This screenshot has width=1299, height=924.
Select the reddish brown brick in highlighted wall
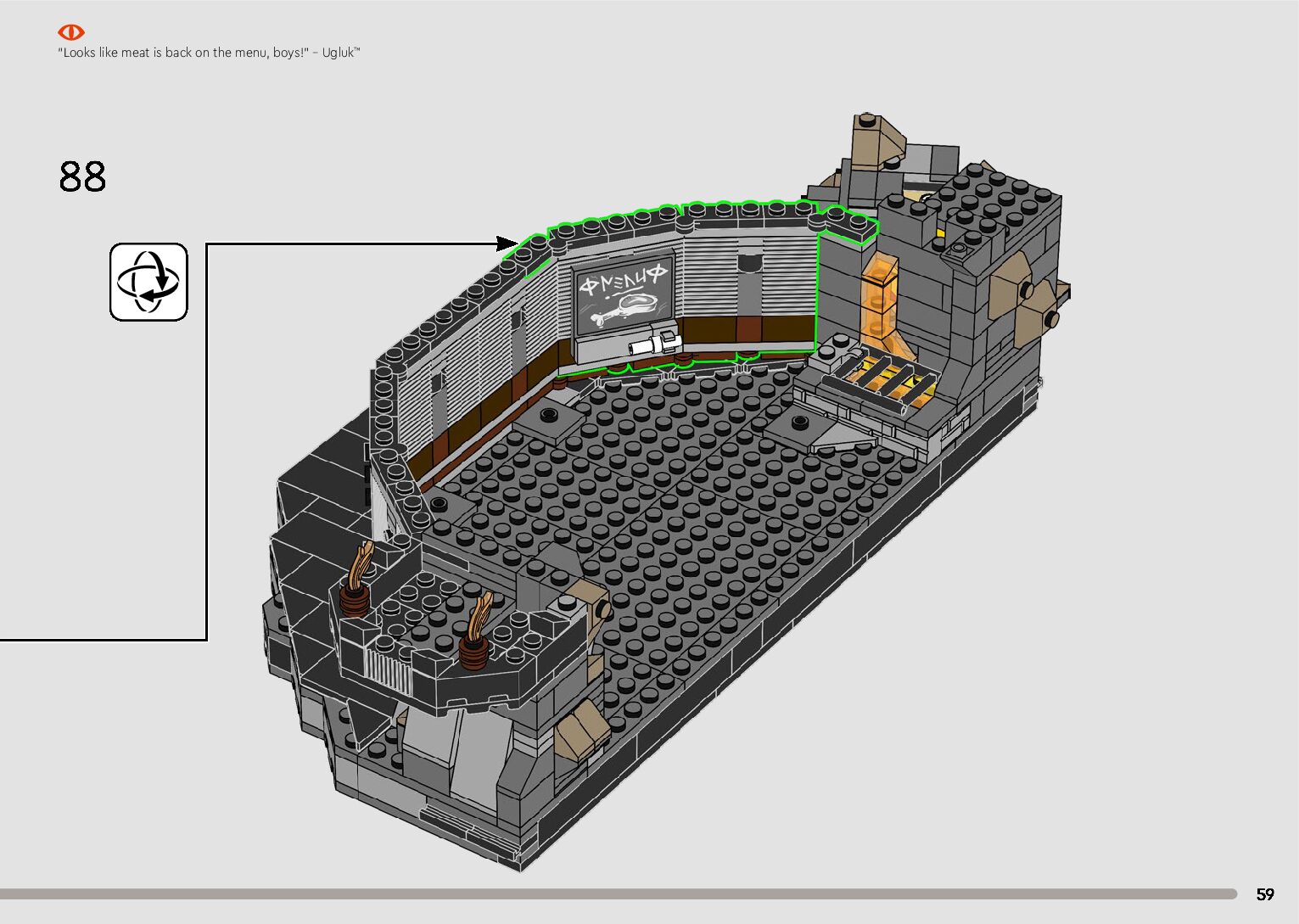click(x=747, y=328)
